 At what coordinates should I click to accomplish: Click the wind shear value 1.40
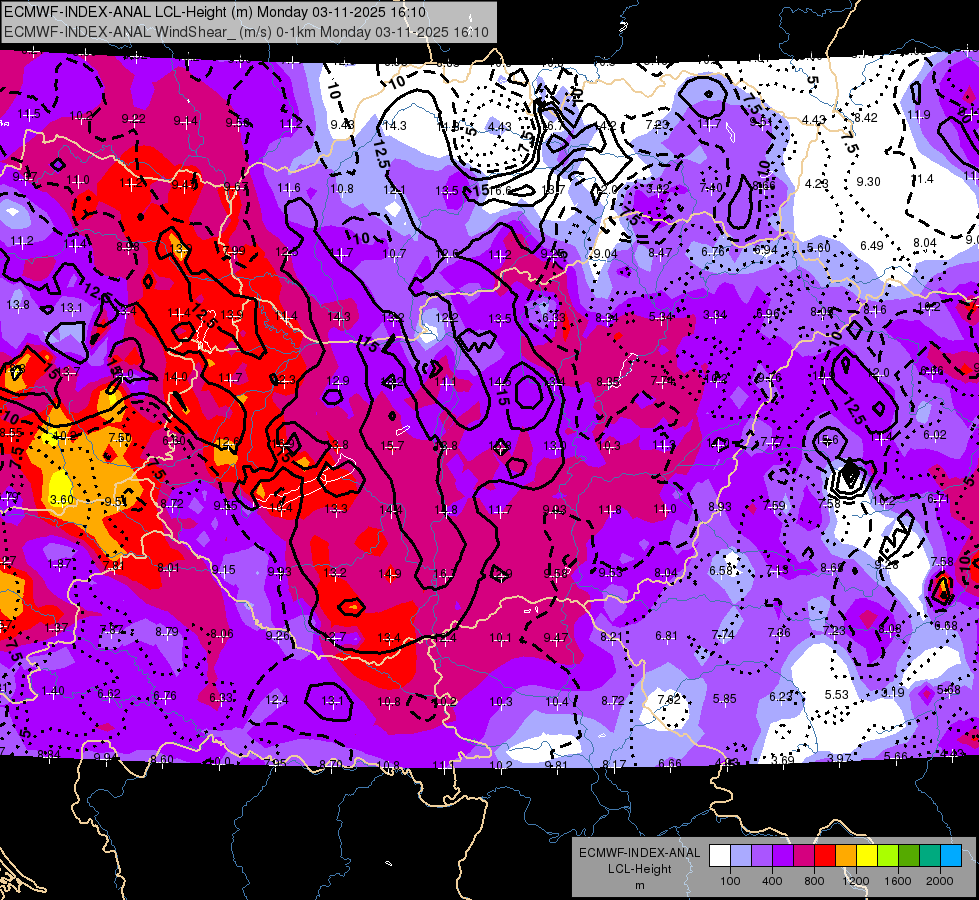[53, 691]
